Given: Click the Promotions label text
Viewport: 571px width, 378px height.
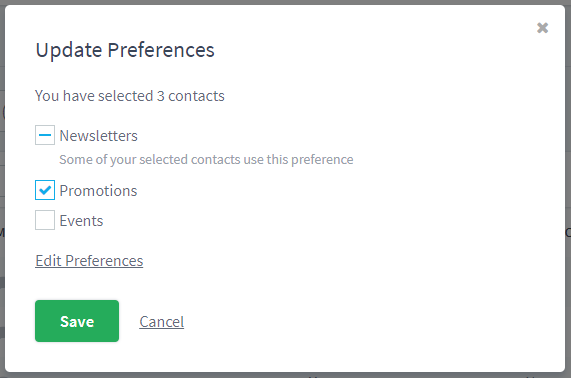Looking at the screenshot, I should (x=98, y=191).
